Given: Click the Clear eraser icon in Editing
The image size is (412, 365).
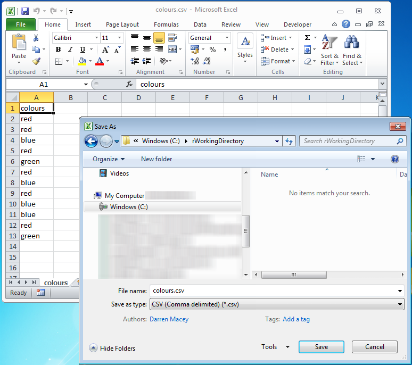Looking at the screenshot, I should 308,62.
